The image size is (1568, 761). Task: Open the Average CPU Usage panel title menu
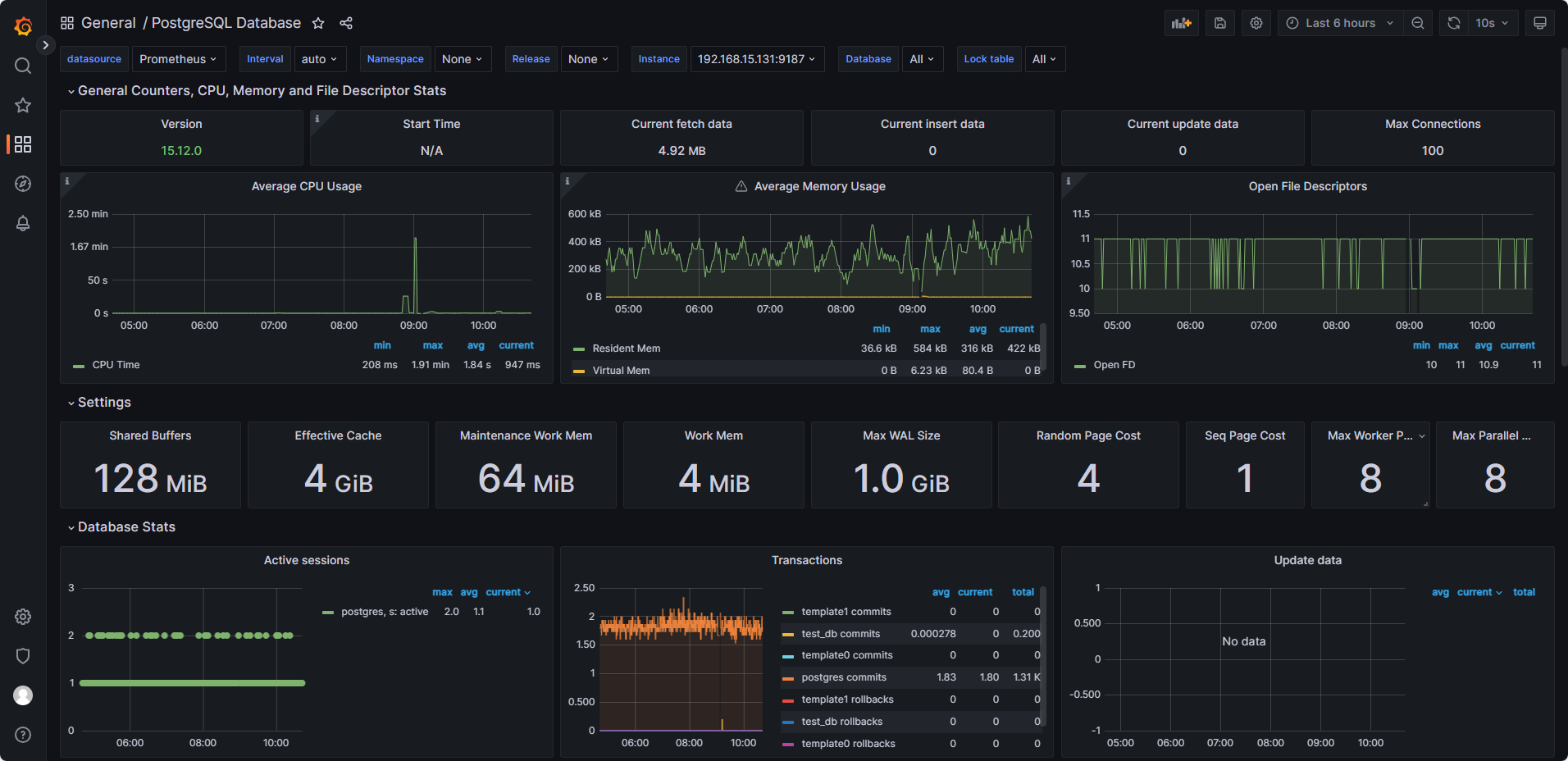click(307, 186)
